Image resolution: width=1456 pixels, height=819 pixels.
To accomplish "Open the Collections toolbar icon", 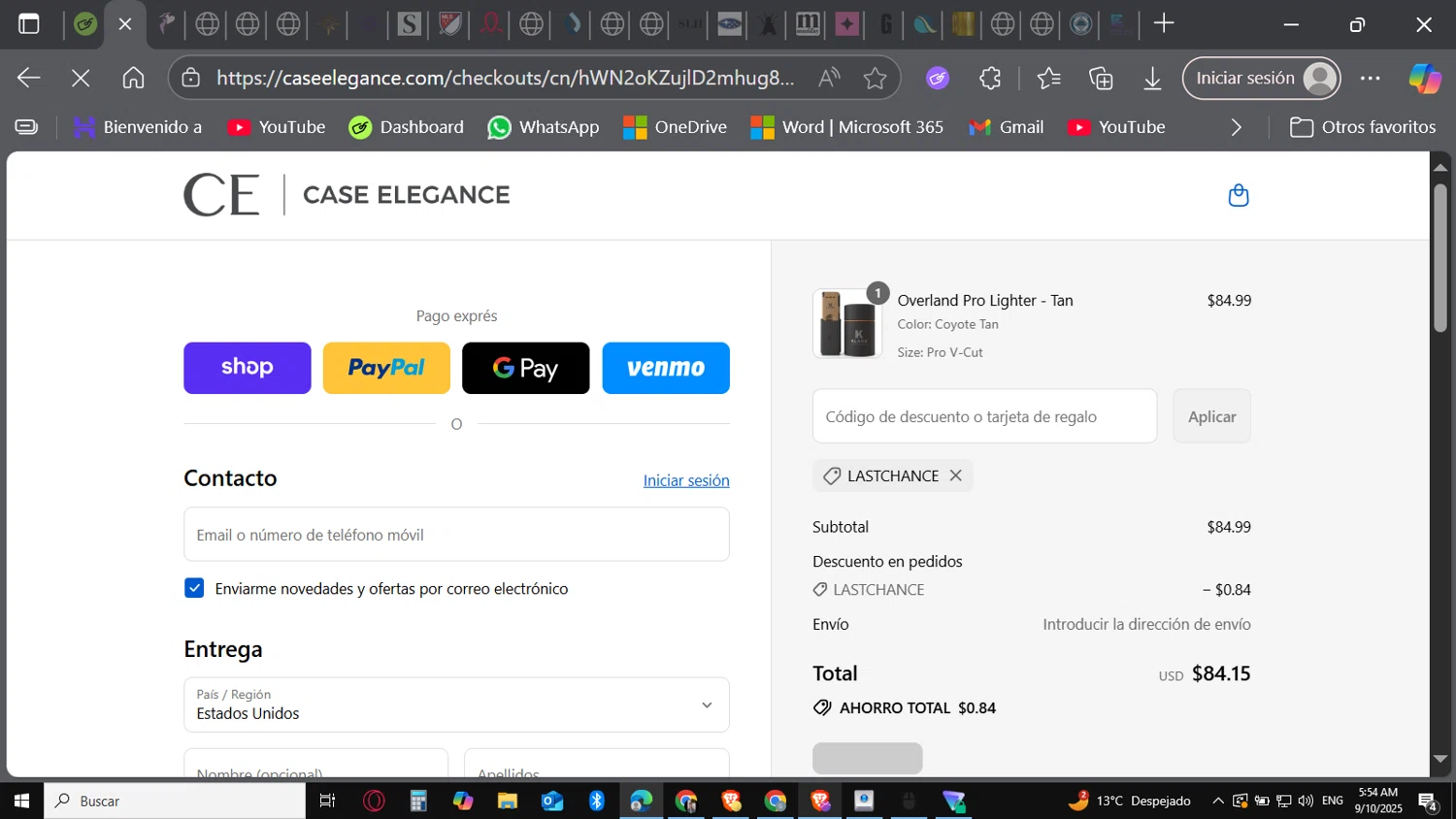I will click(x=1101, y=78).
